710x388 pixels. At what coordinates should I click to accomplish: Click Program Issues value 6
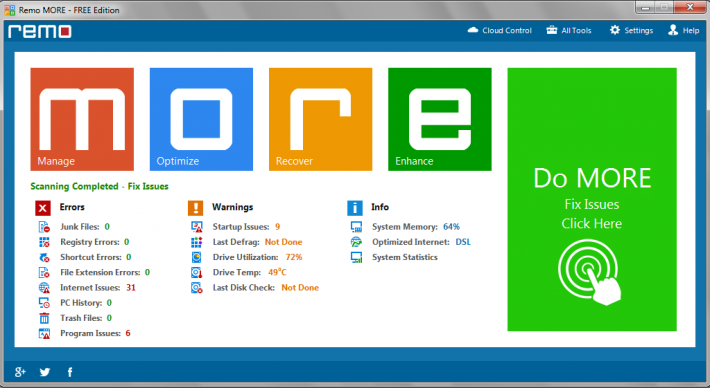(128, 333)
